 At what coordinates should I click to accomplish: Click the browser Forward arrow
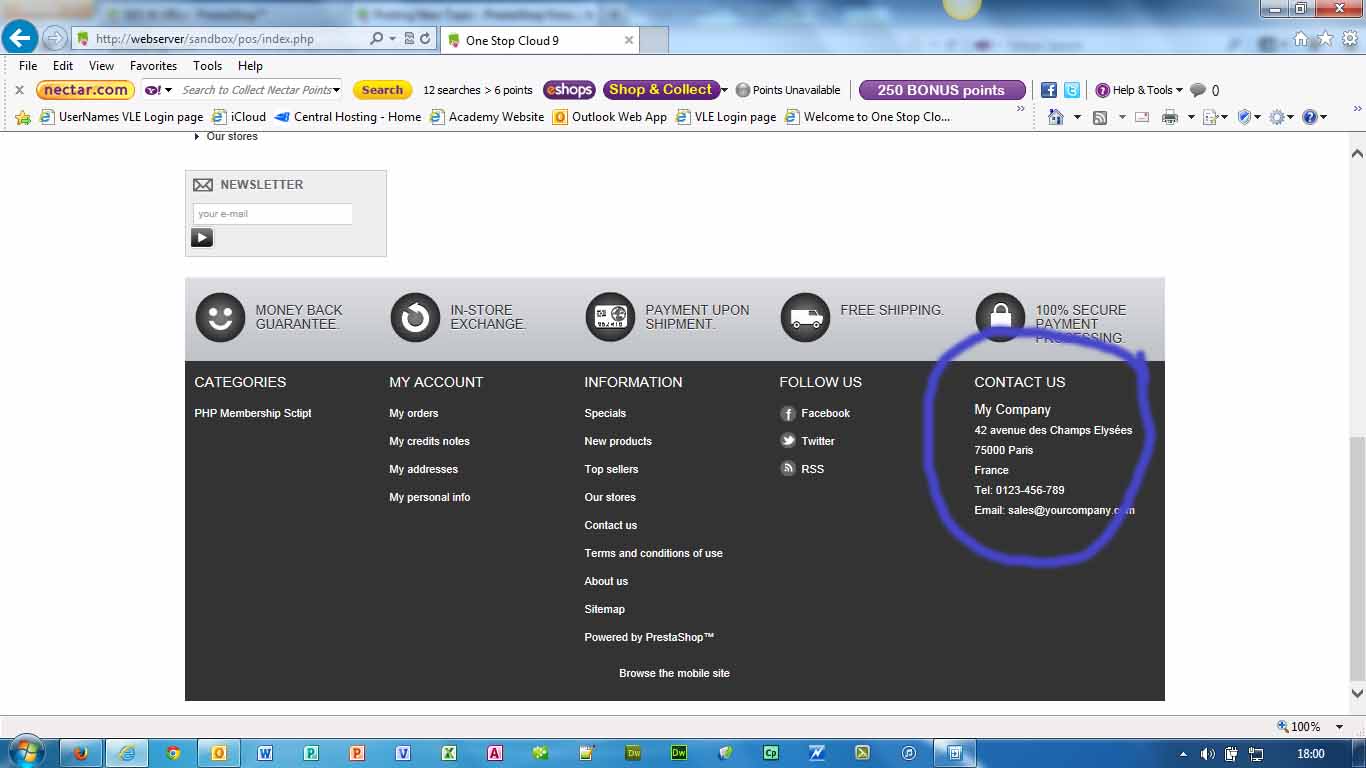point(54,39)
